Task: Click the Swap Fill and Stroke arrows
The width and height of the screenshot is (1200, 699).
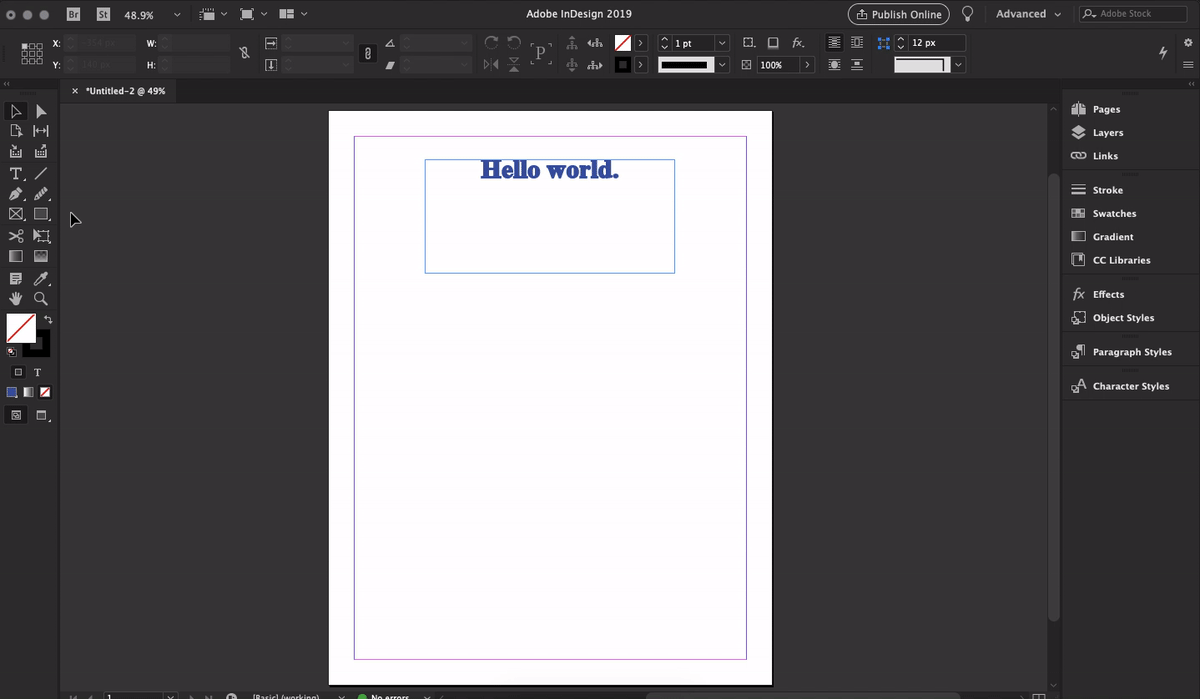Action: 47,319
